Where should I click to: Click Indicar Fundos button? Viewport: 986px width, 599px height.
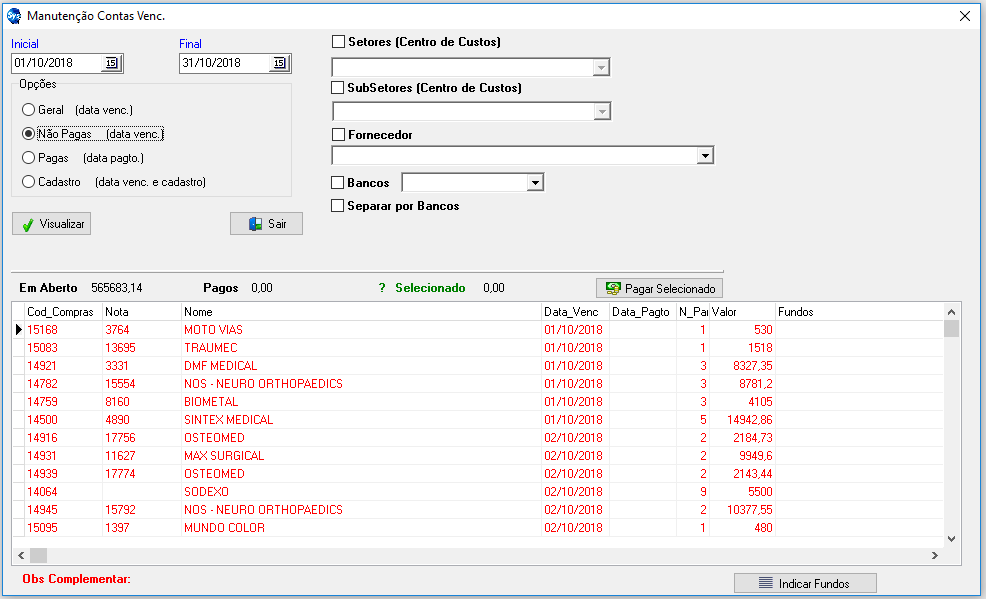point(805,583)
